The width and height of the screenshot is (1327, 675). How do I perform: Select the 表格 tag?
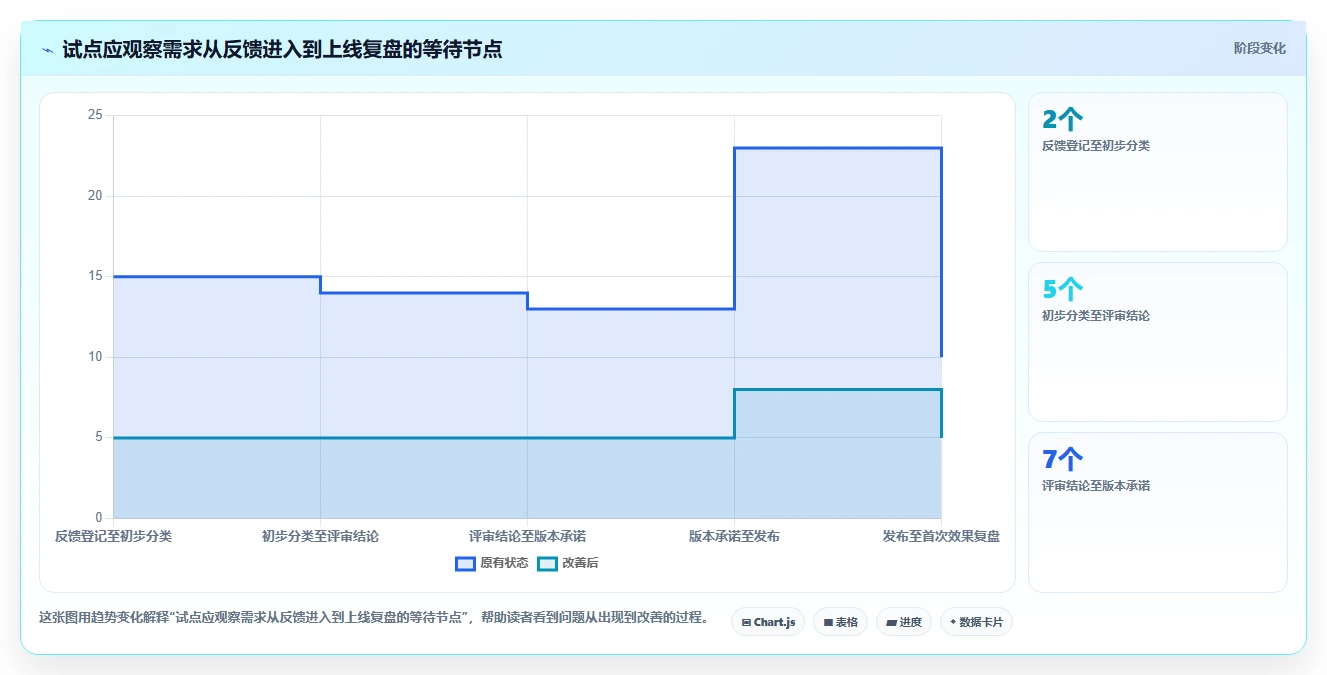(841, 622)
